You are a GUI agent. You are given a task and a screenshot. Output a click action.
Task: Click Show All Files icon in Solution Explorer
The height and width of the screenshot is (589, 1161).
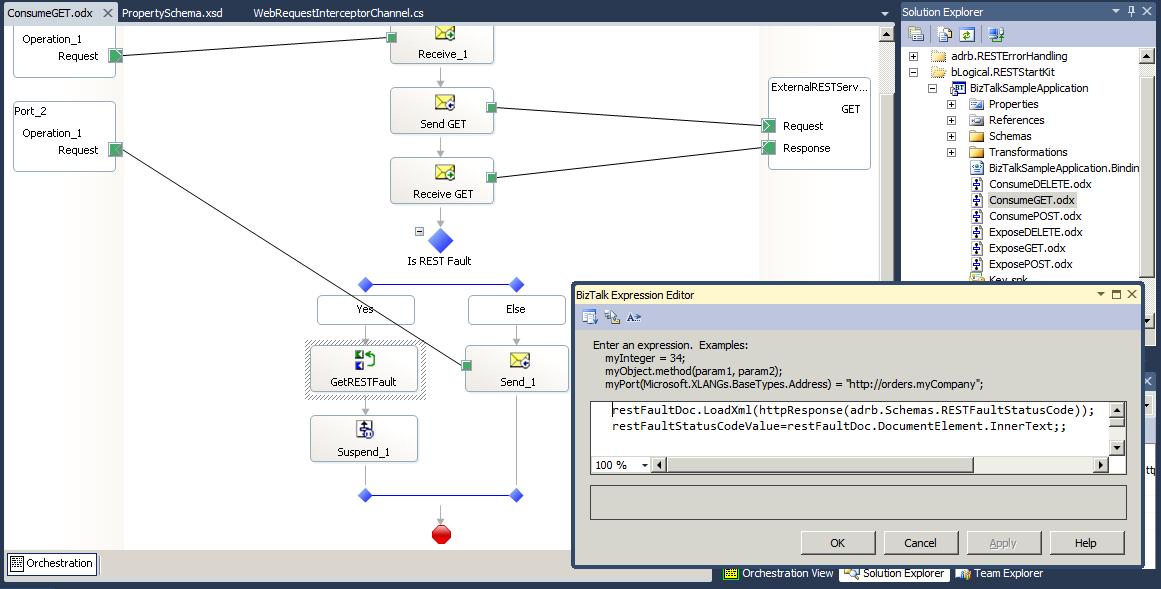click(x=944, y=34)
